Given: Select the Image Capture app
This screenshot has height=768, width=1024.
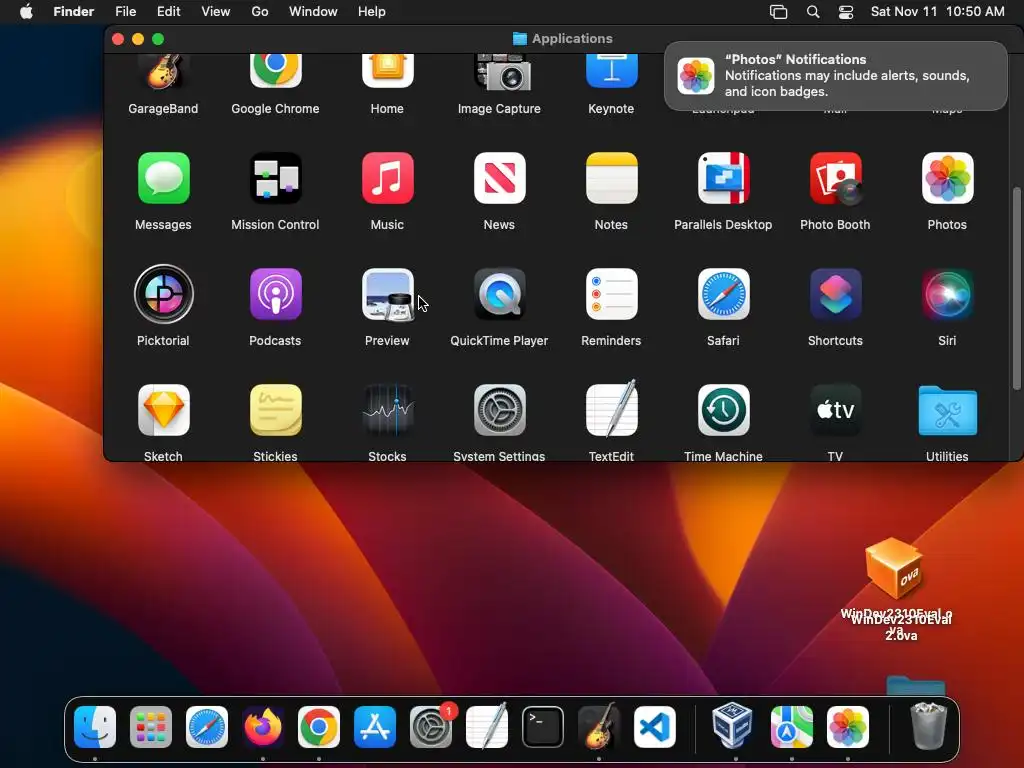Looking at the screenshot, I should [x=500, y=72].
